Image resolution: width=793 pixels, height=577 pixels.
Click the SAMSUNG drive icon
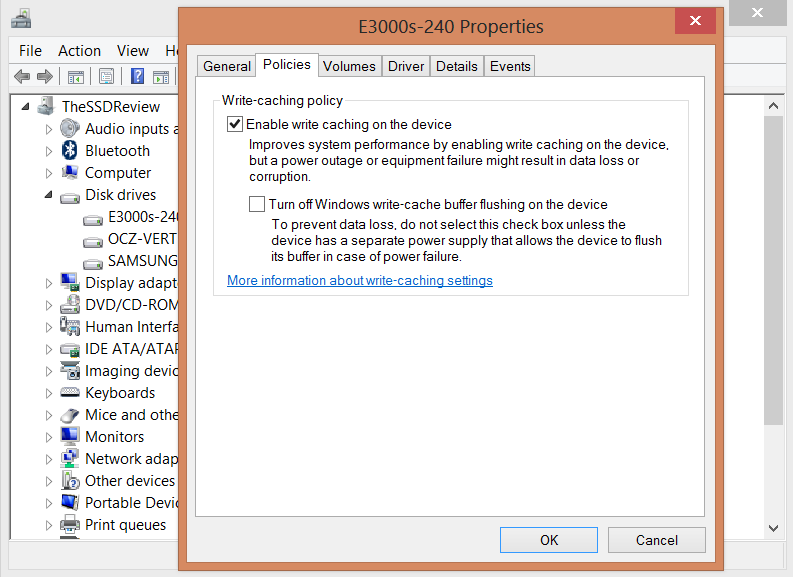93,263
